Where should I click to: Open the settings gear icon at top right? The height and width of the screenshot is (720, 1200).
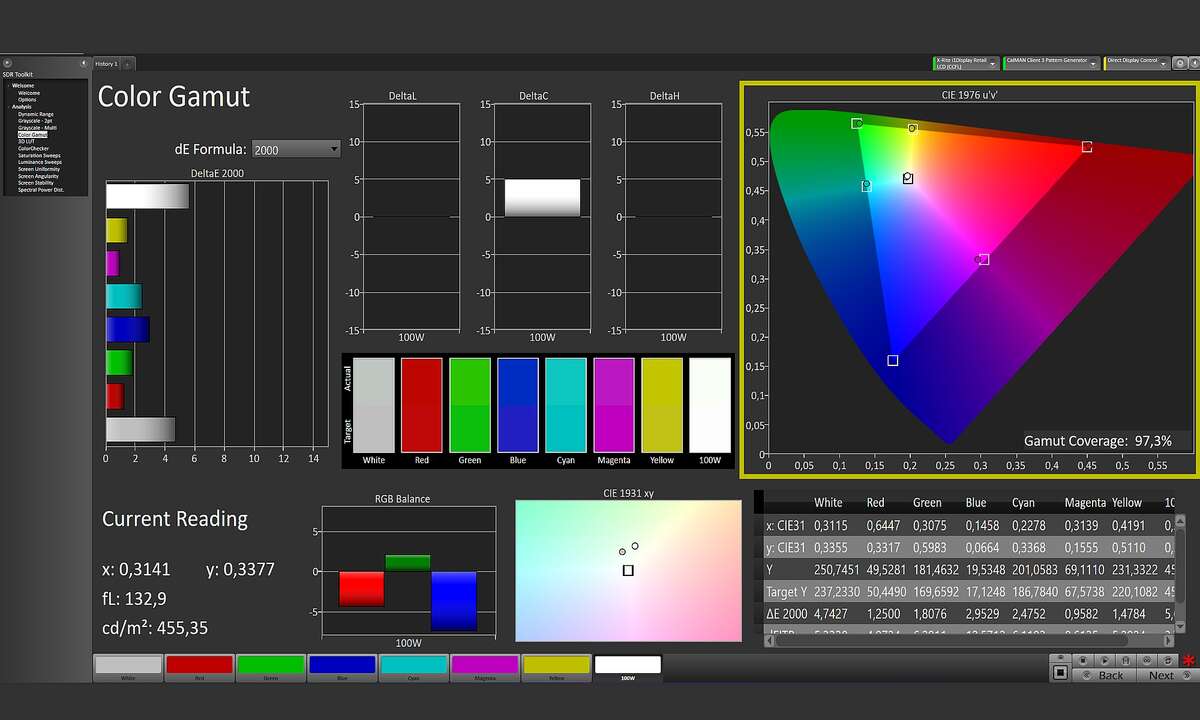click(1180, 63)
